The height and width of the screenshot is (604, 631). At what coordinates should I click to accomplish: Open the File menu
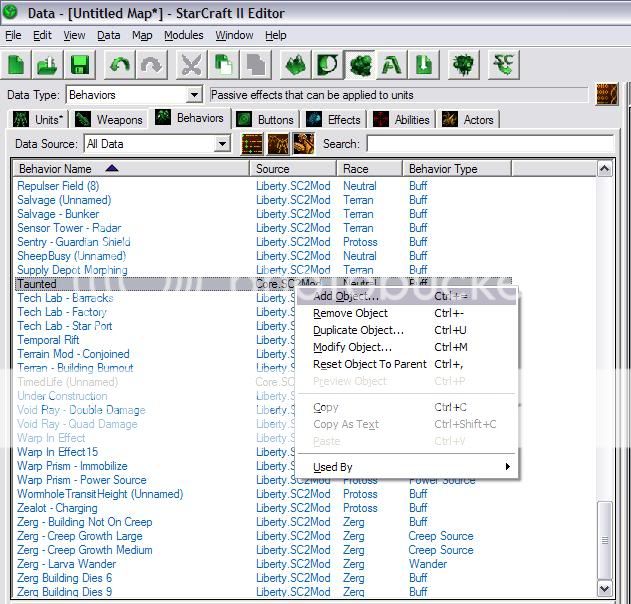point(13,35)
